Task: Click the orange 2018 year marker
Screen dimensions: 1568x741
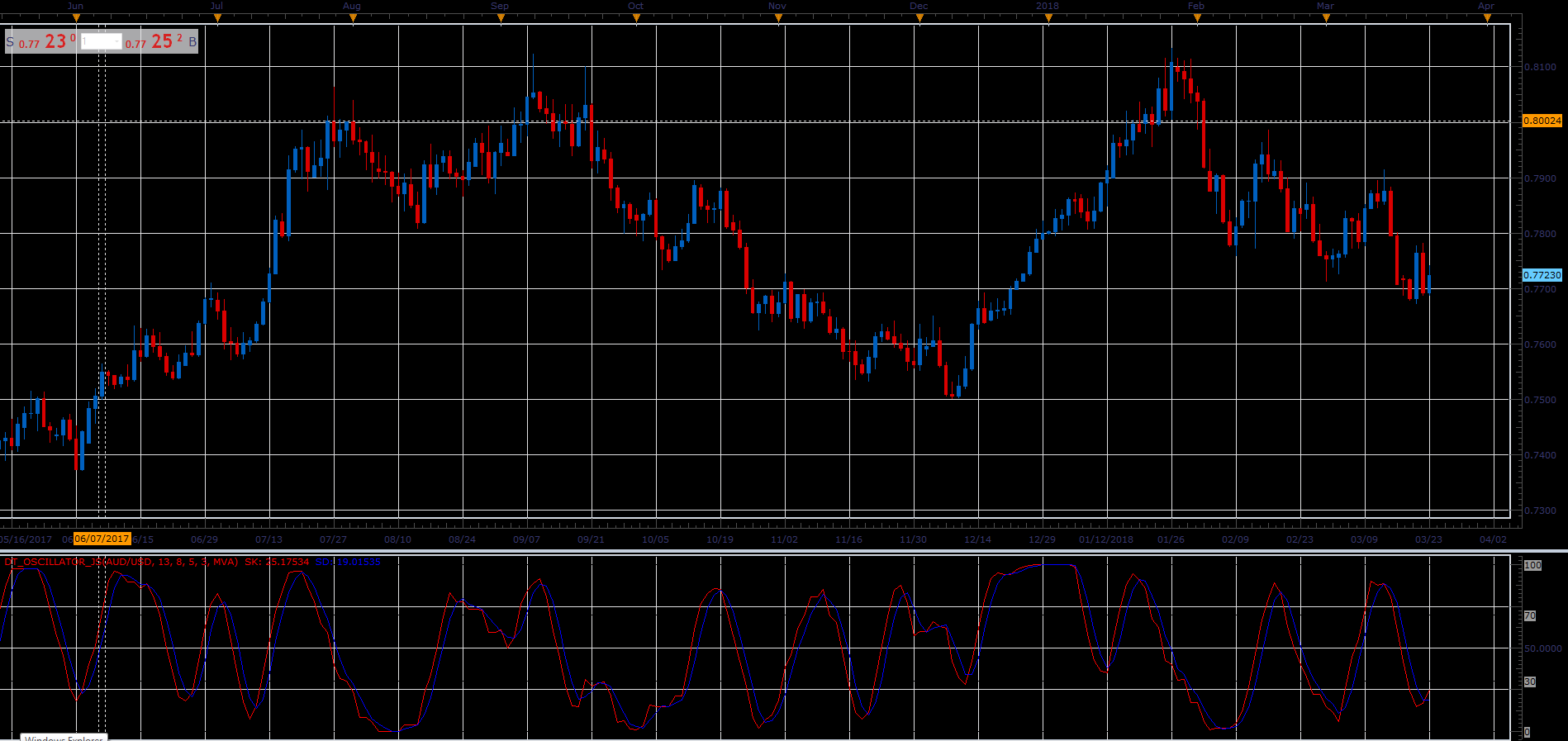Action: [x=1048, y=18]
